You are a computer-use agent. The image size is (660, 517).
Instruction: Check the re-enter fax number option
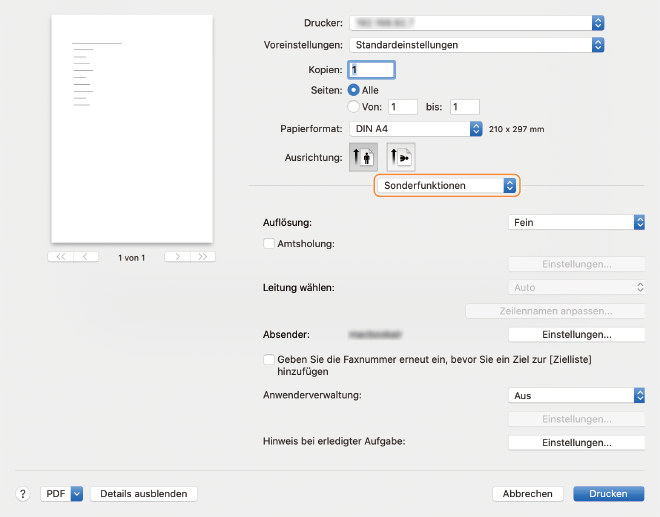(268, 359)
